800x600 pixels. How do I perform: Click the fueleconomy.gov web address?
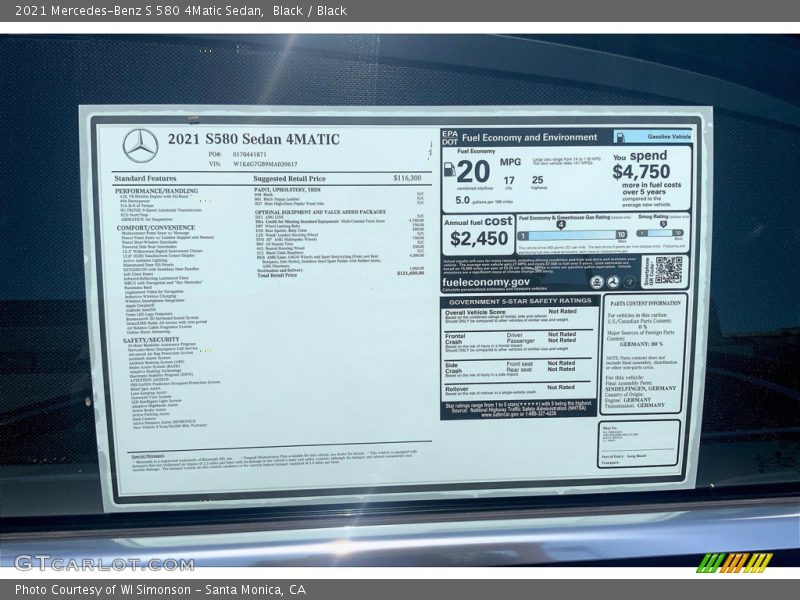click(486, 282)
